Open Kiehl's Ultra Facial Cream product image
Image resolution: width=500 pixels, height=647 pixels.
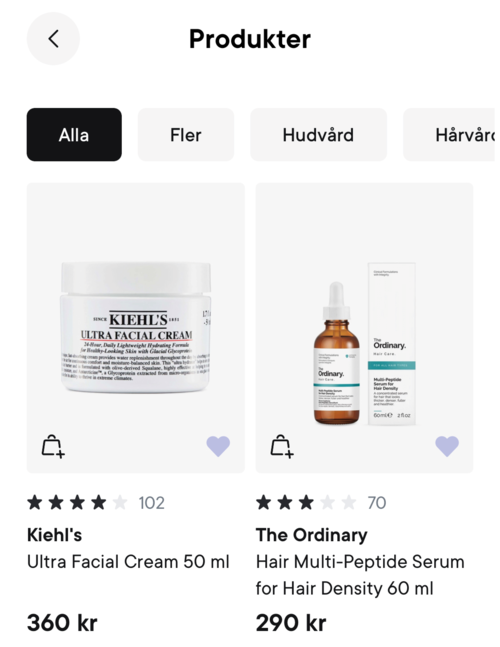click(136, 327)
